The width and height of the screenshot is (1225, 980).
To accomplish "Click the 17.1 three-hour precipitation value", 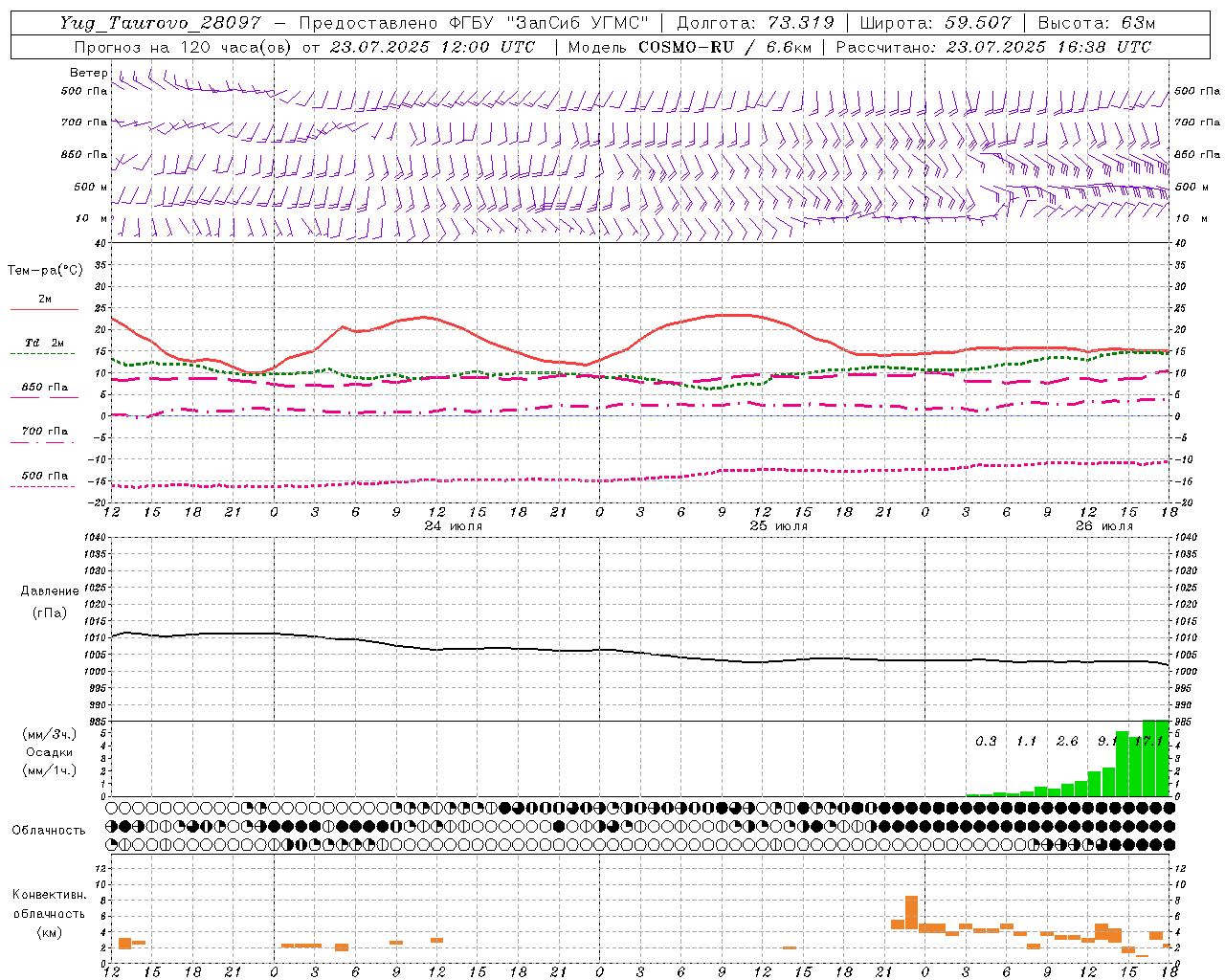I will click(x=1147, y=742).
